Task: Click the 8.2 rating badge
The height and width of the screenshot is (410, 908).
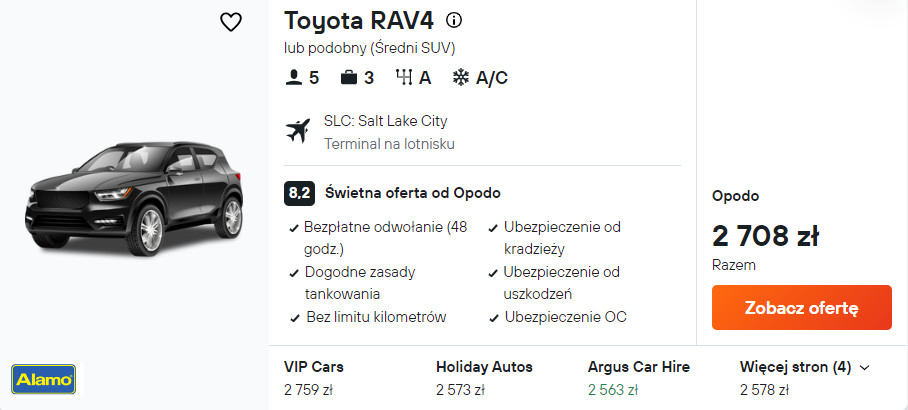Action: [299, 193]
